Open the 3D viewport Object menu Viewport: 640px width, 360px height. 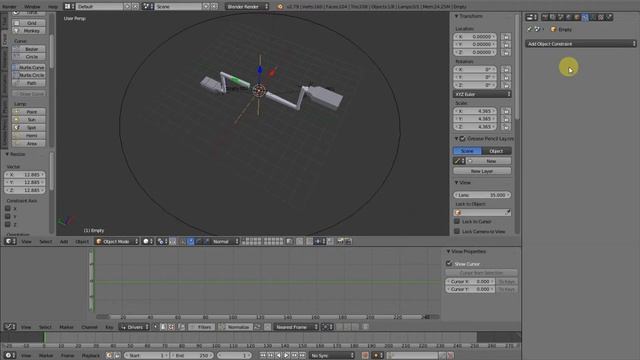82,242
